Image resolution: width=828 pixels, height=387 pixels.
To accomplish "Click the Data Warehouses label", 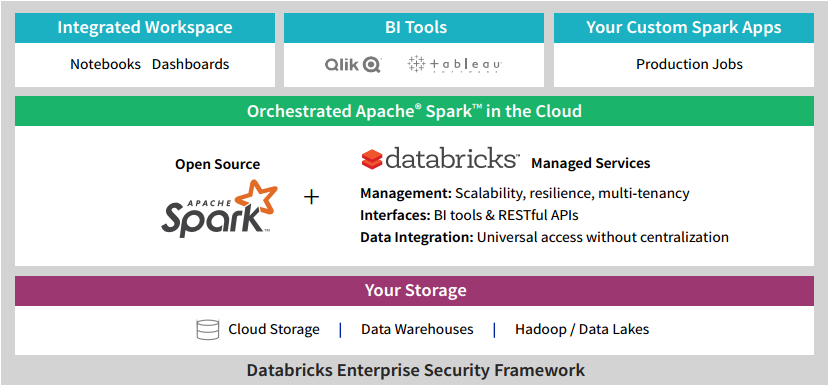I will [417, 329].
